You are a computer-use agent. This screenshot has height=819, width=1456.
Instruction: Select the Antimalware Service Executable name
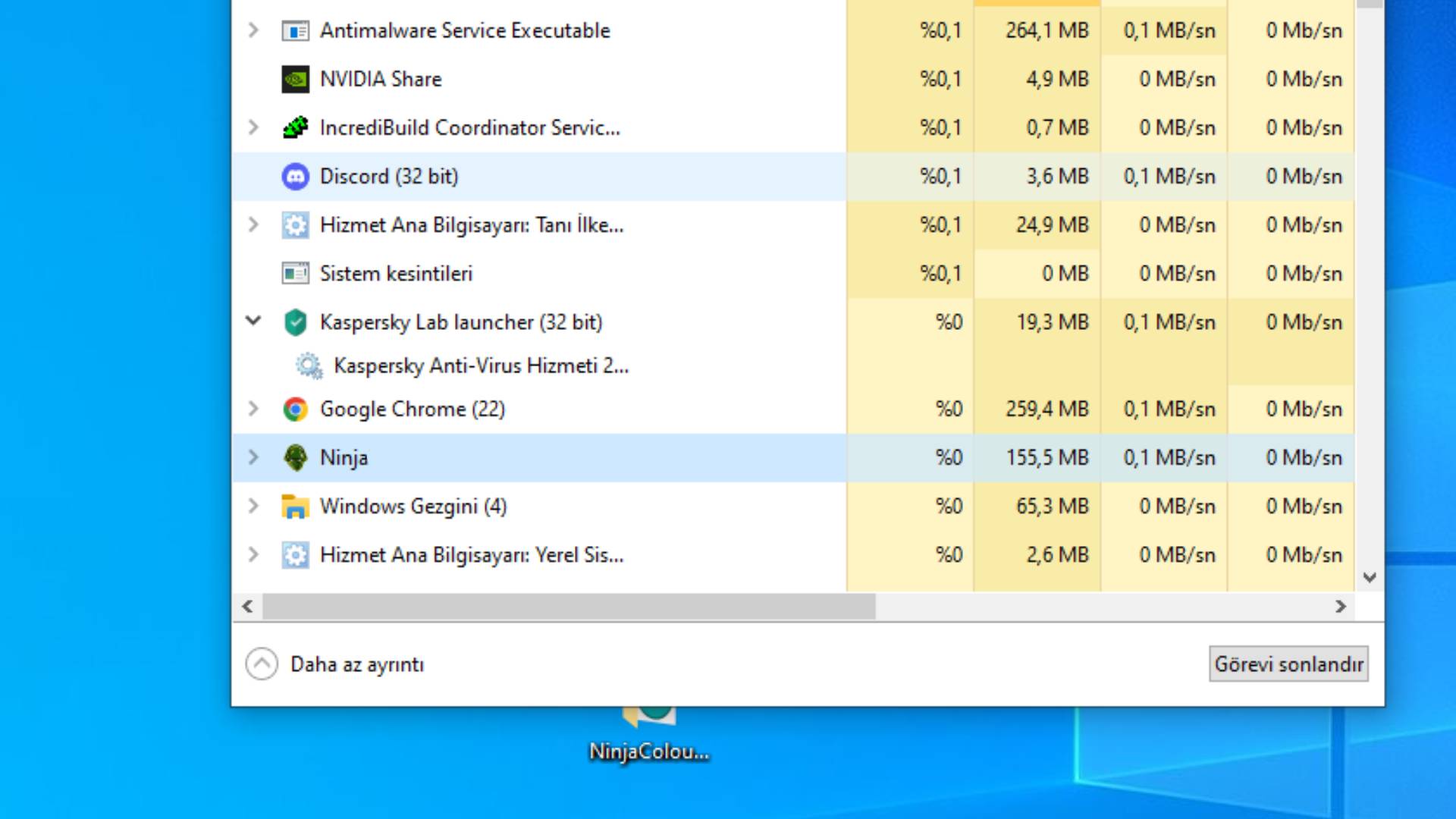(x=465, y=31)
